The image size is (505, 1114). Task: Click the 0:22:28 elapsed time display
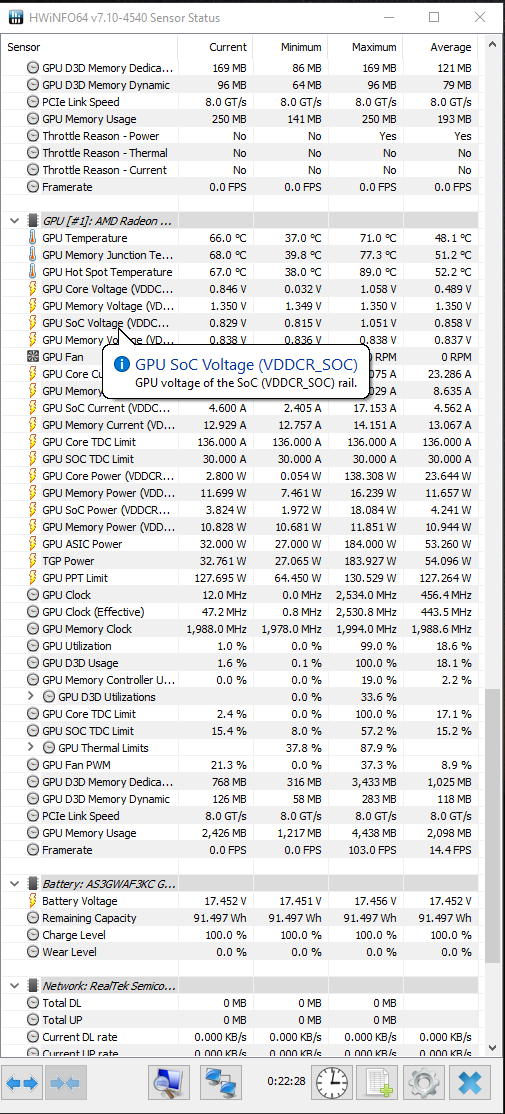(x=286, y=1081)
